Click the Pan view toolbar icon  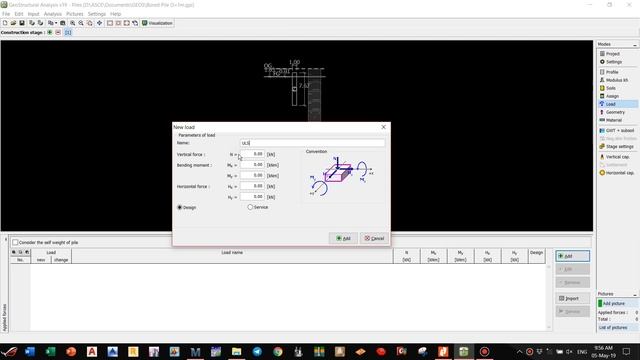pyautogui.click(x=99, y=23)
